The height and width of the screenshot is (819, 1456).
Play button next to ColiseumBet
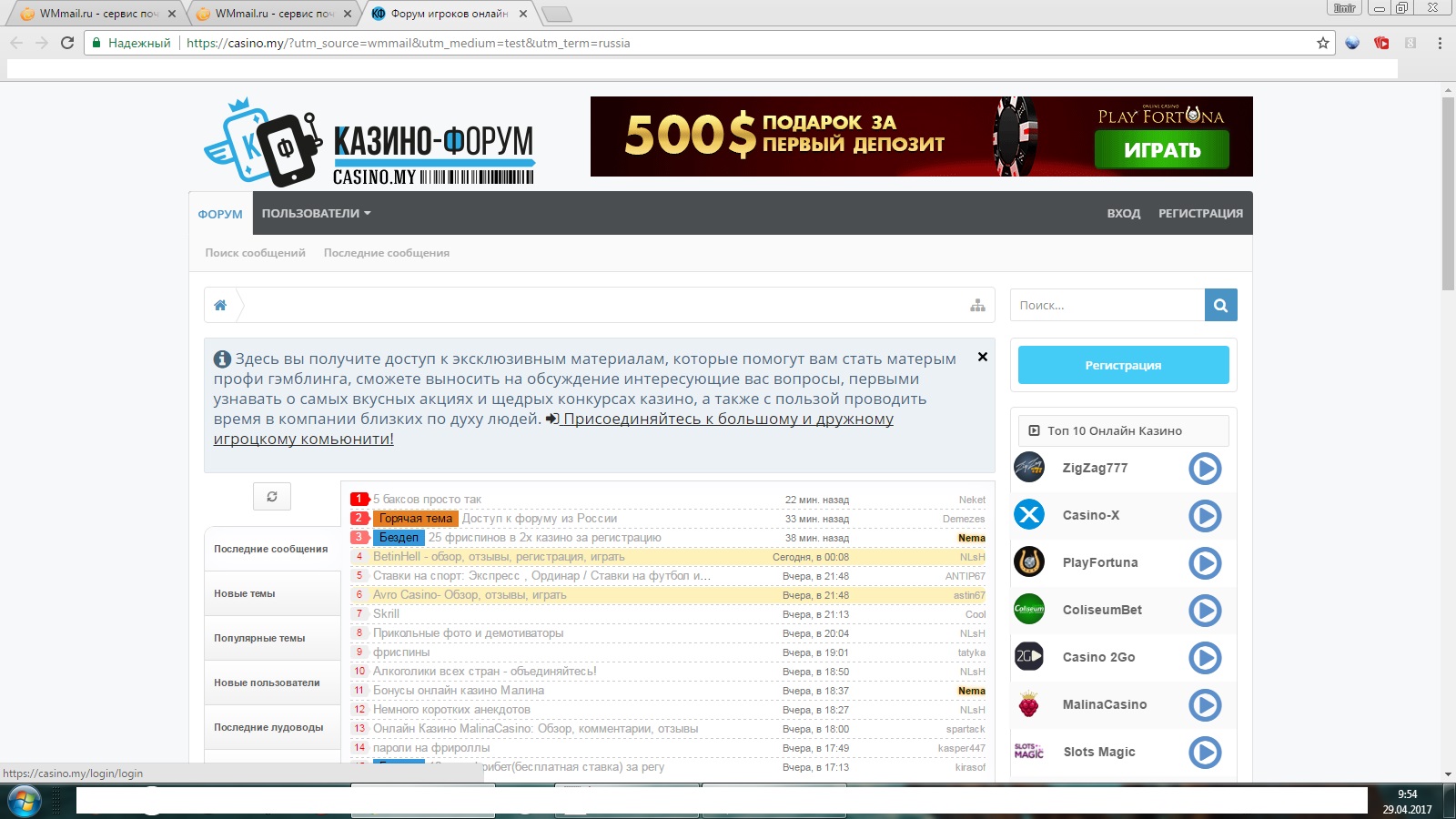(1205, 611)
